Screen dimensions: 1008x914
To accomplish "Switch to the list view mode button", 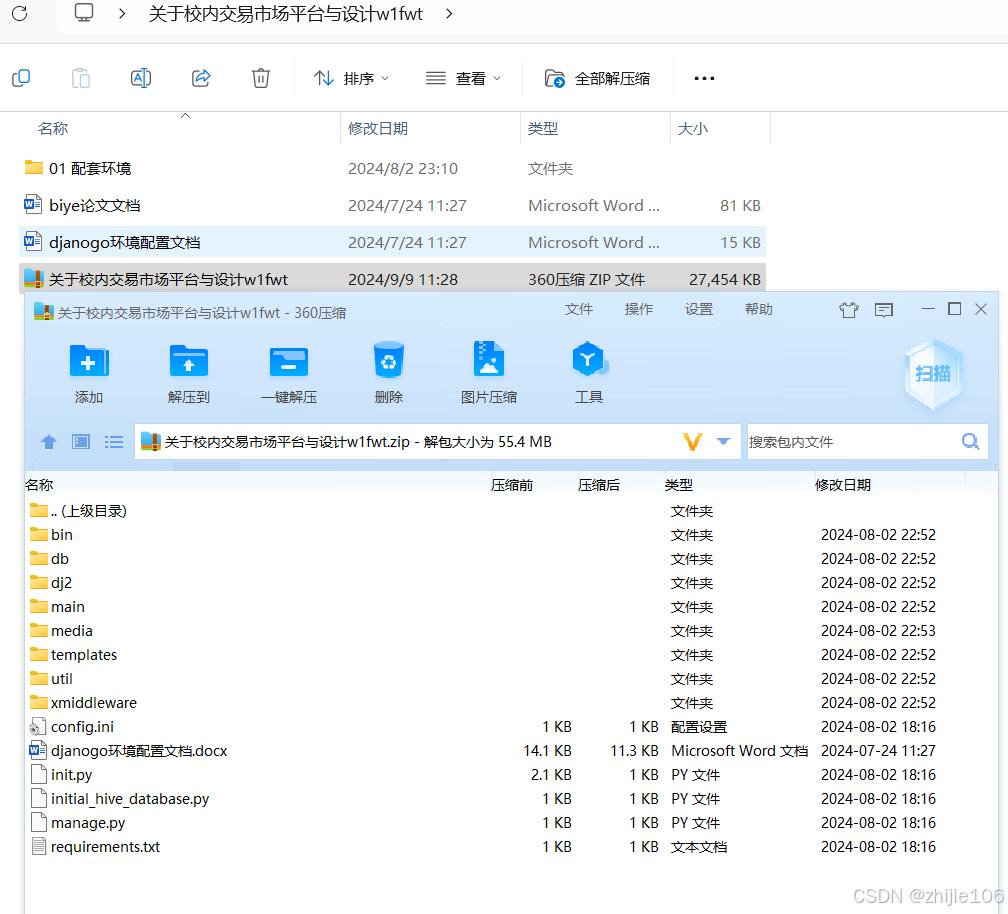I will click(114, 442).
